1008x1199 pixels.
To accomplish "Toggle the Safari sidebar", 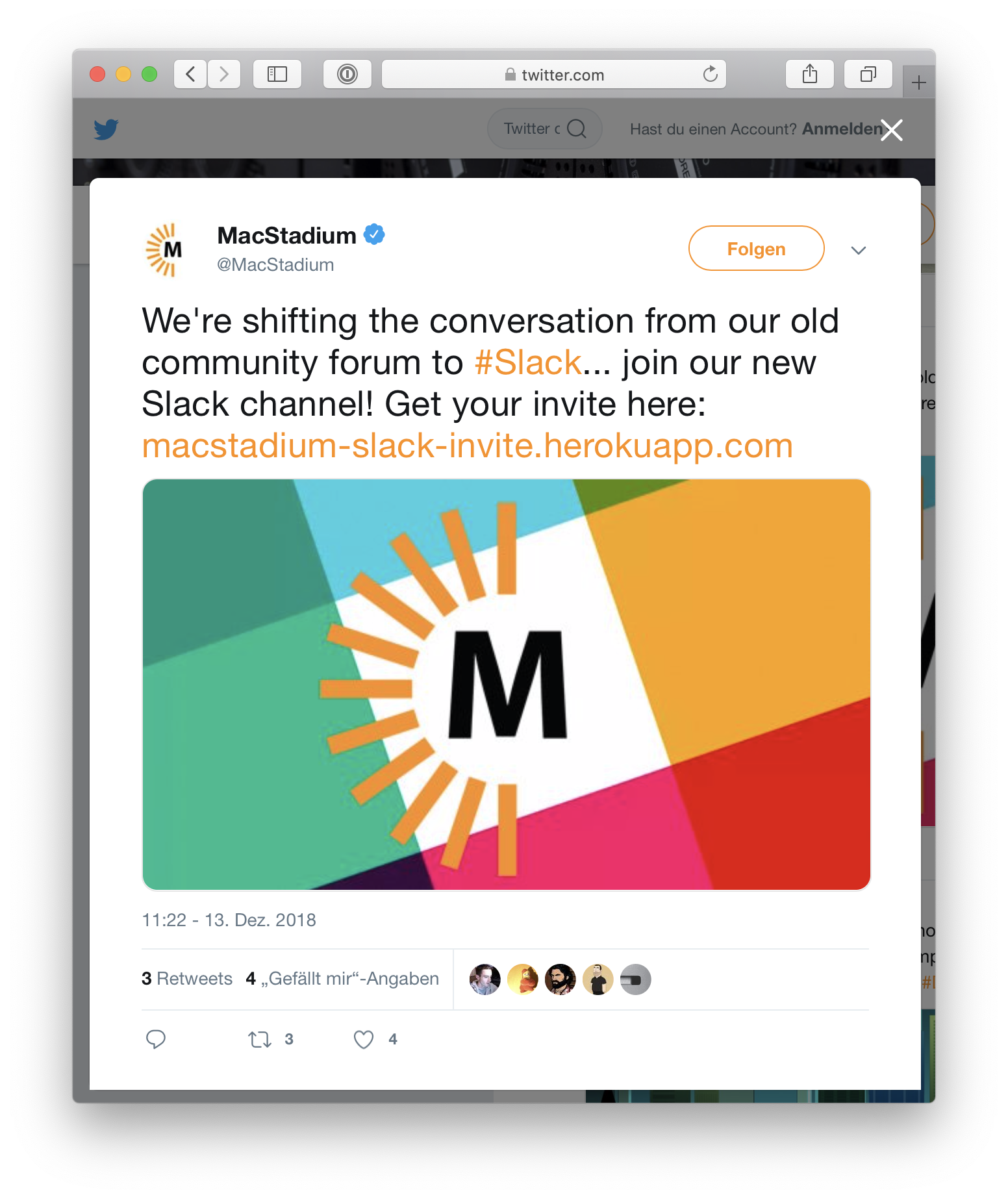I will click(x=277, y=74).
